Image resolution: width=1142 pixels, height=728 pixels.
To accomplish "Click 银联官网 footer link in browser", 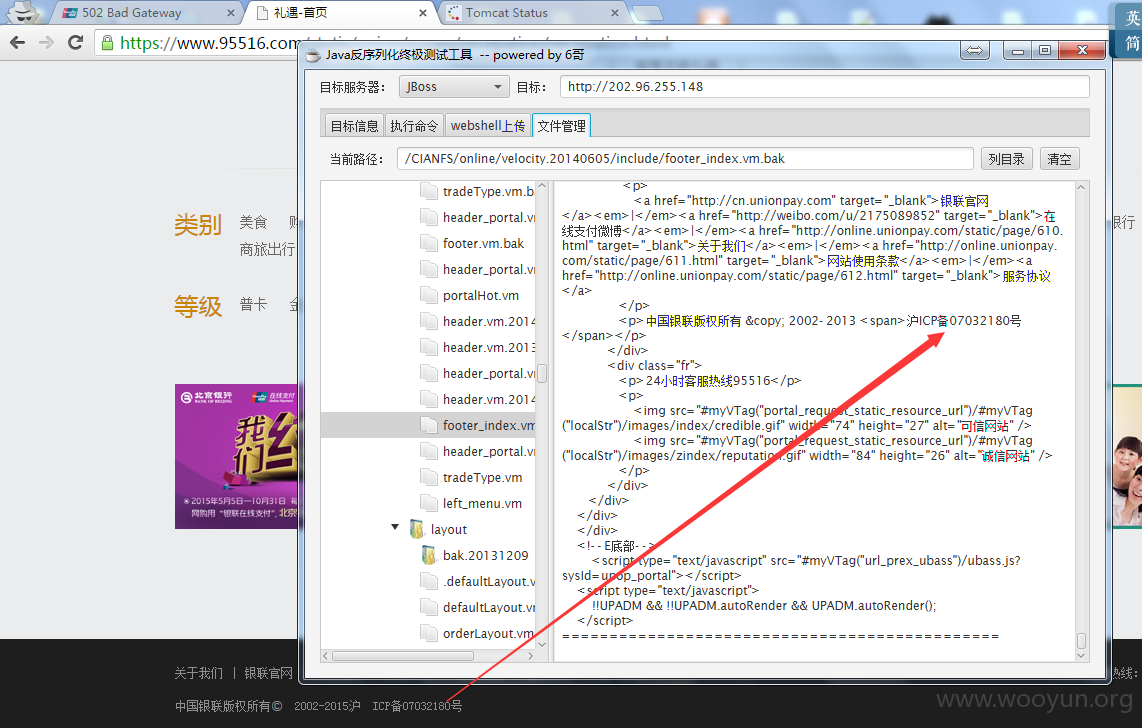I will (269, 673).
